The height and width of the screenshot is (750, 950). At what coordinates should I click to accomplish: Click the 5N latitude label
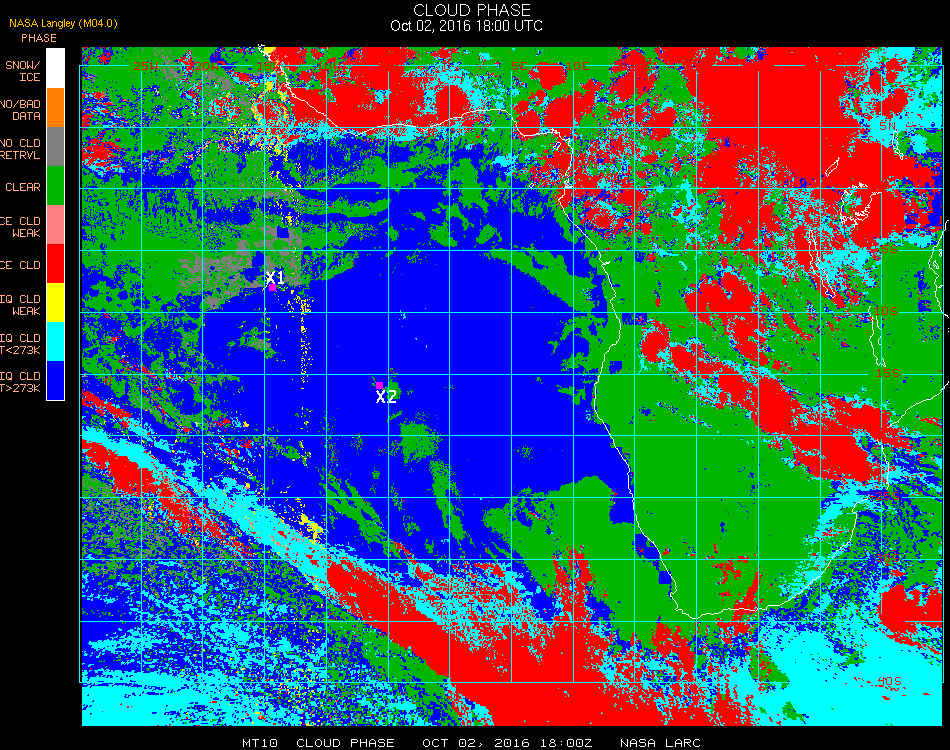point(888,126)
